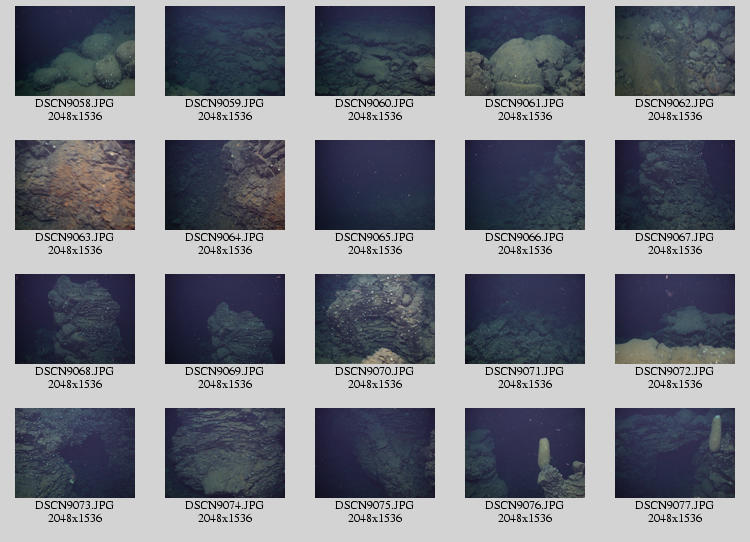Select the file name text DSCN9076.JPG

(524, 505)
